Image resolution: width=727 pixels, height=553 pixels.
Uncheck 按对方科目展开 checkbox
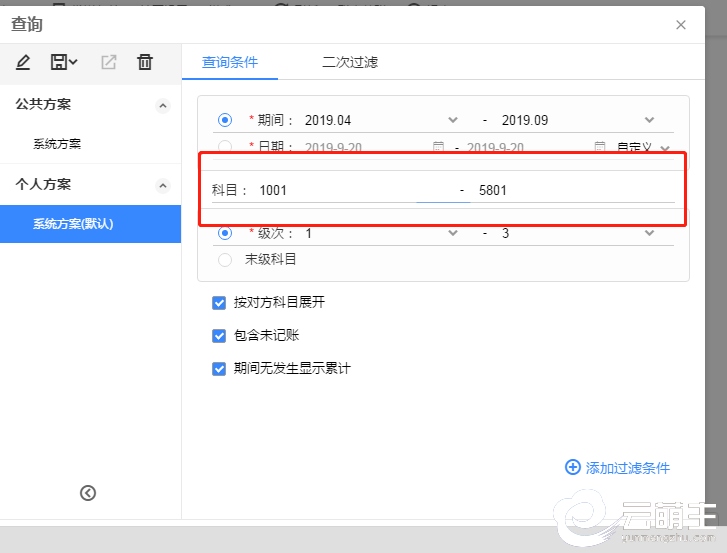pyautogui.click(x=219, y=302)
